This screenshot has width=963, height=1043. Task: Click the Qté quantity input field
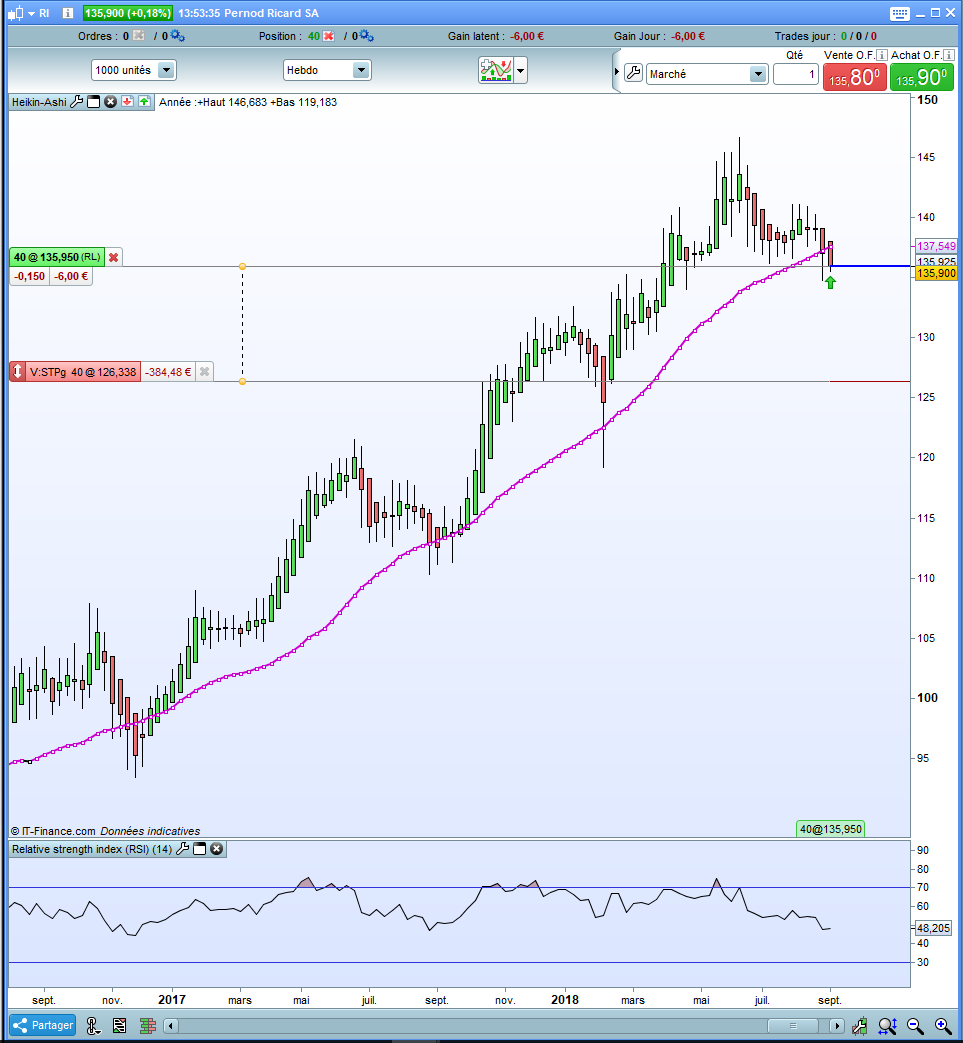click(795, 74)
